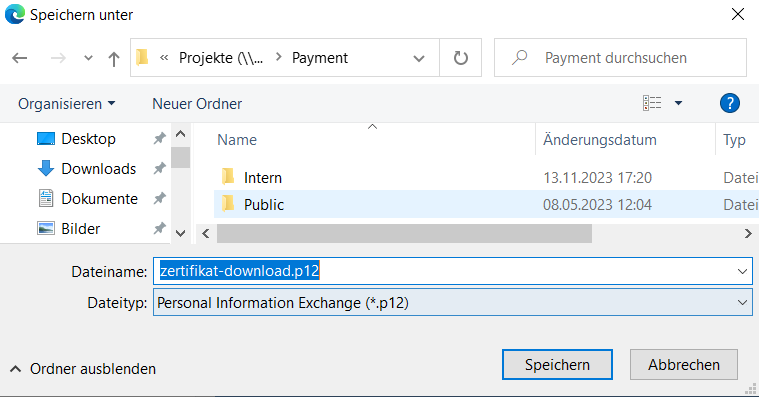Viewport: 759px width, 397px height.
Task: Click the search magnifier icon
Action: pyautogui.click(x=519, y=58)
